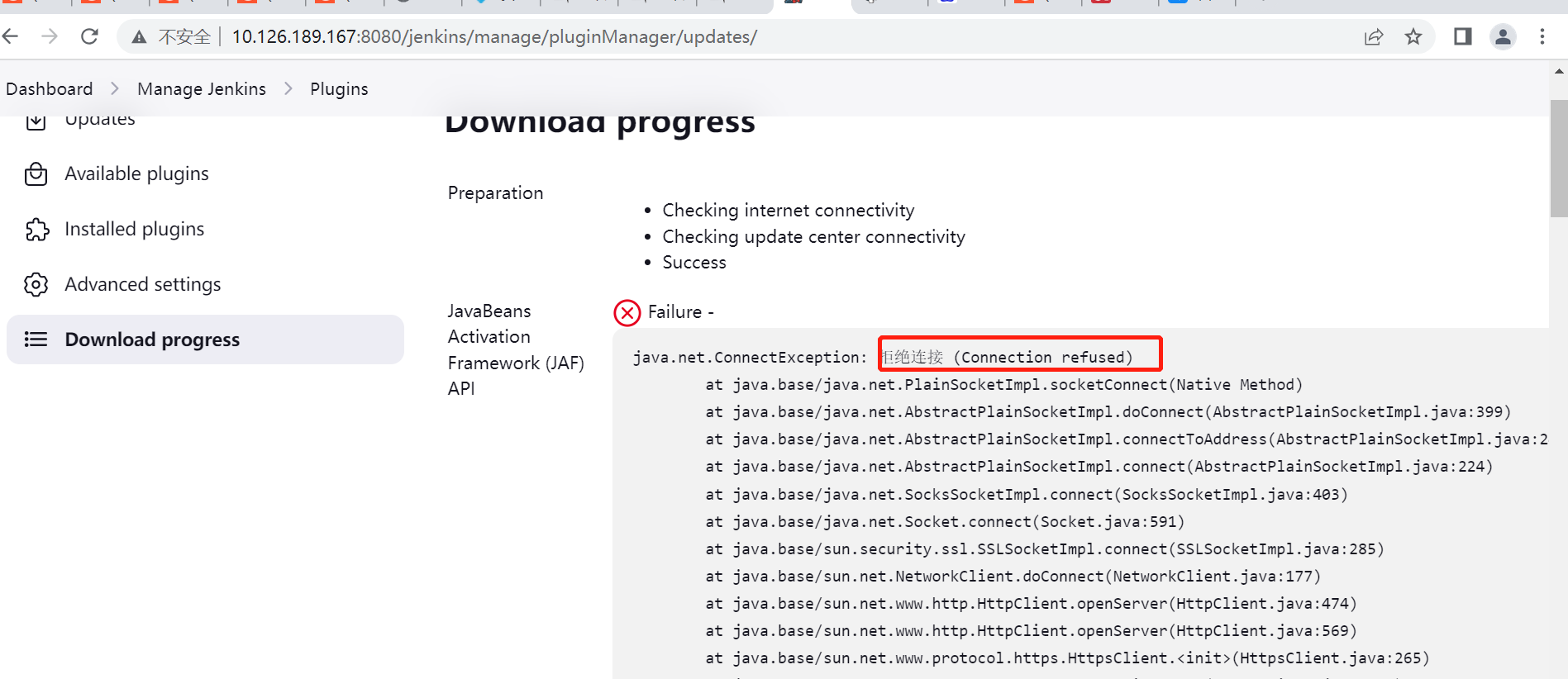
Task: Click the 'AbstractPlainSocketImpl.connectToAddress' stack line
Action: [1127, 439]
